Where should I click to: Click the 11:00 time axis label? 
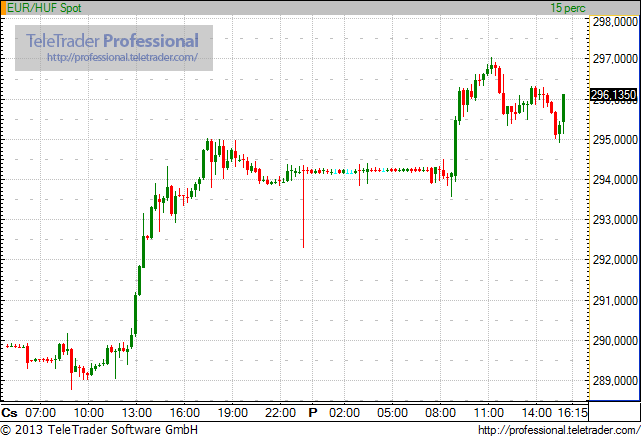[489, 413]
